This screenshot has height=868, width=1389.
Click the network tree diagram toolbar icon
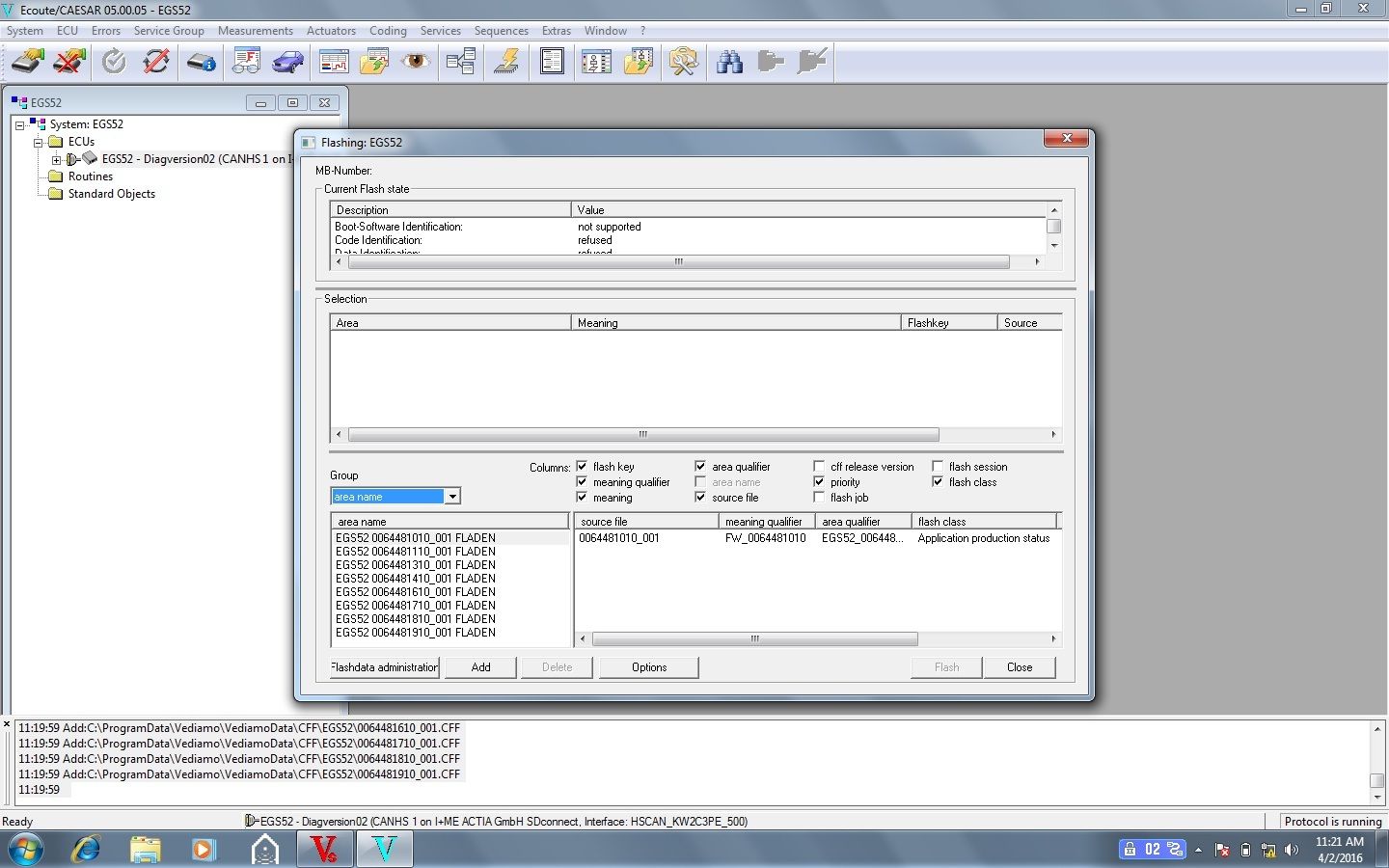point(461,63)
